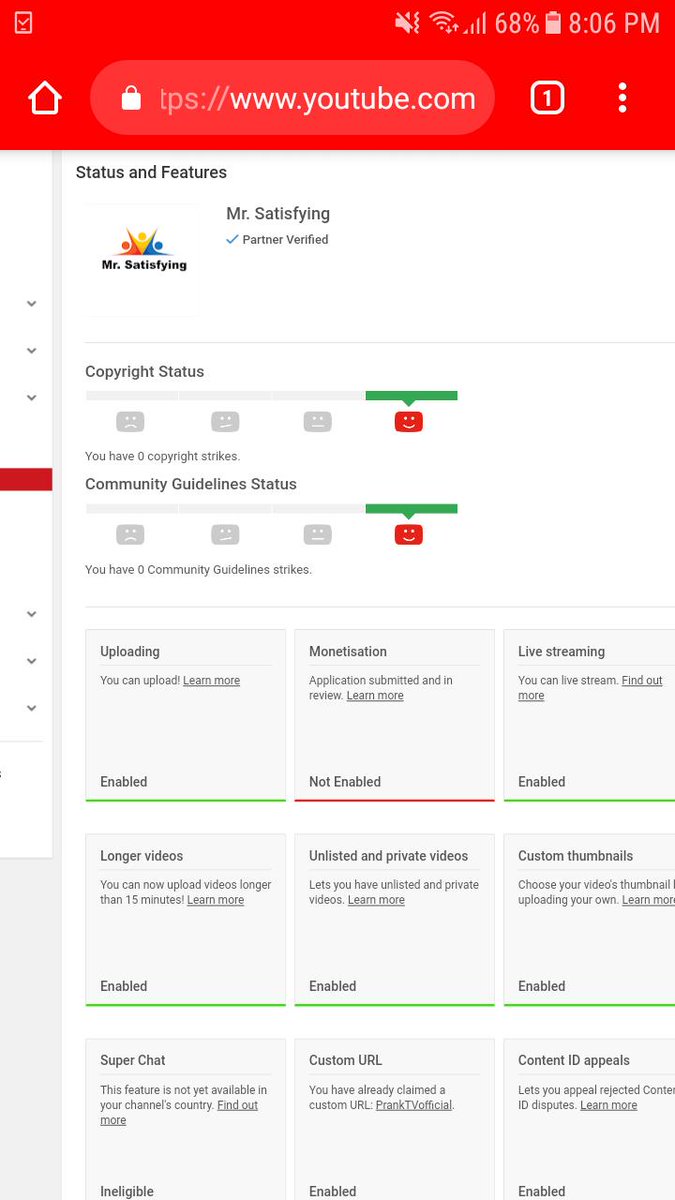Screen dimensions: 675x1200
Task: Click the Mr. Satisfying channel name
Action: coord(278,213)
